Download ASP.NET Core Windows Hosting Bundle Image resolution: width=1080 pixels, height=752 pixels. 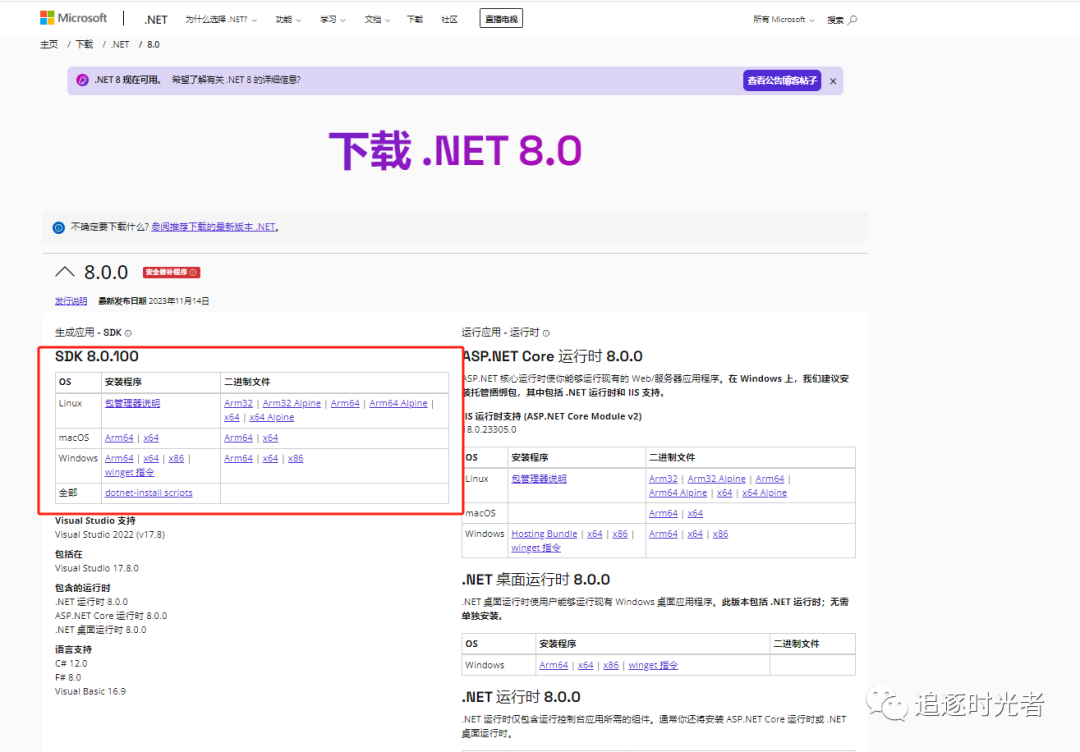coord(544,534)
